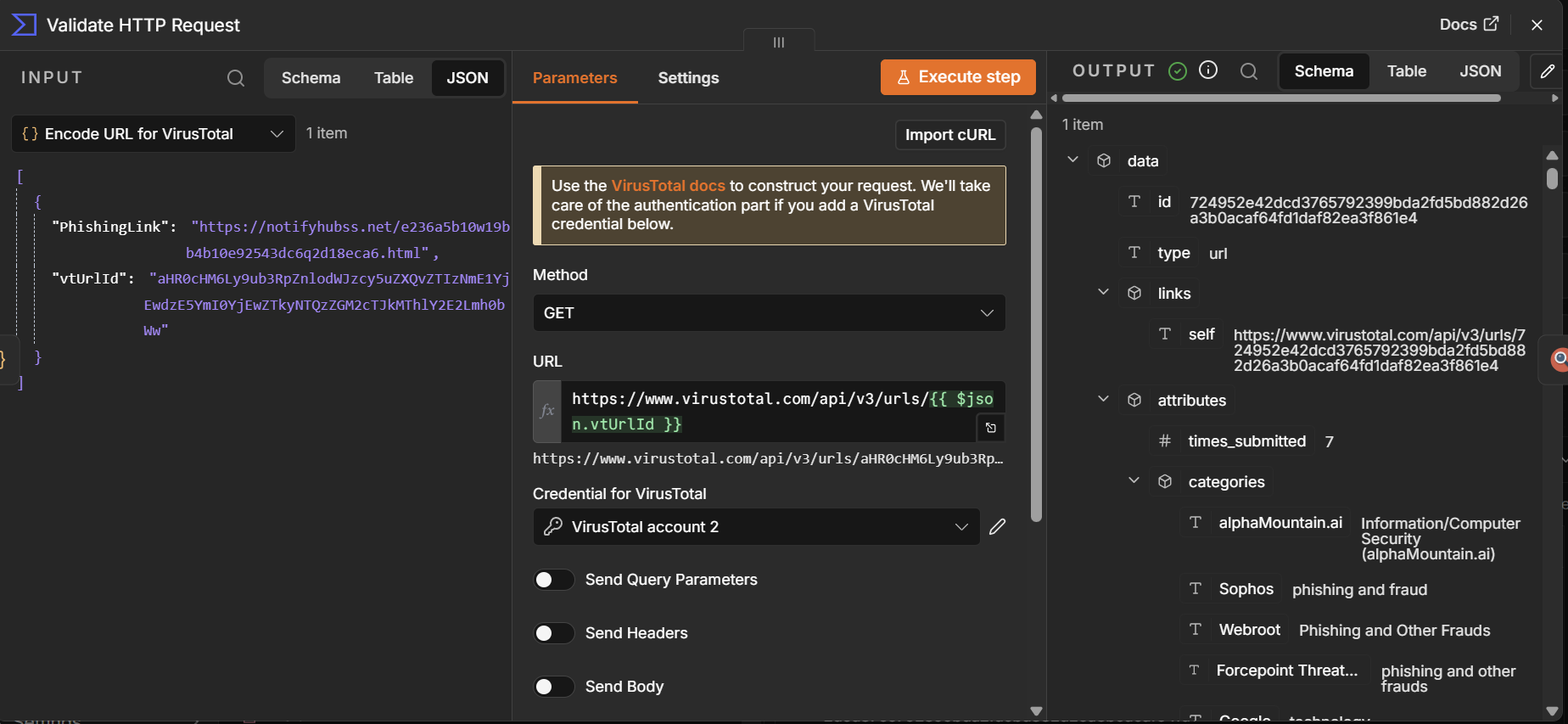Click the categories object cube icon
This screenshot has height=724, width=1568.
point(1165,481)
